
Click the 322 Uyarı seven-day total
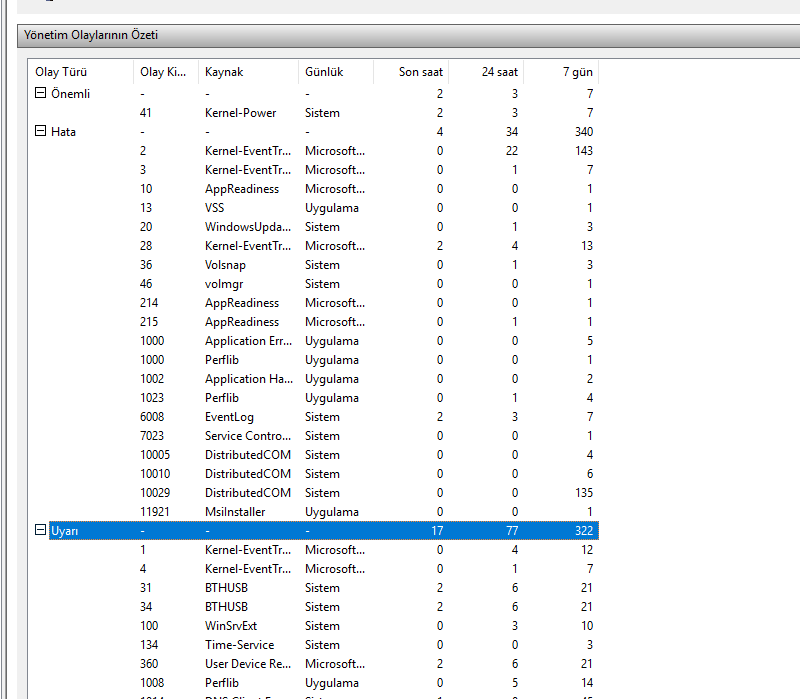pyautogui.click(x=584, y=531)
